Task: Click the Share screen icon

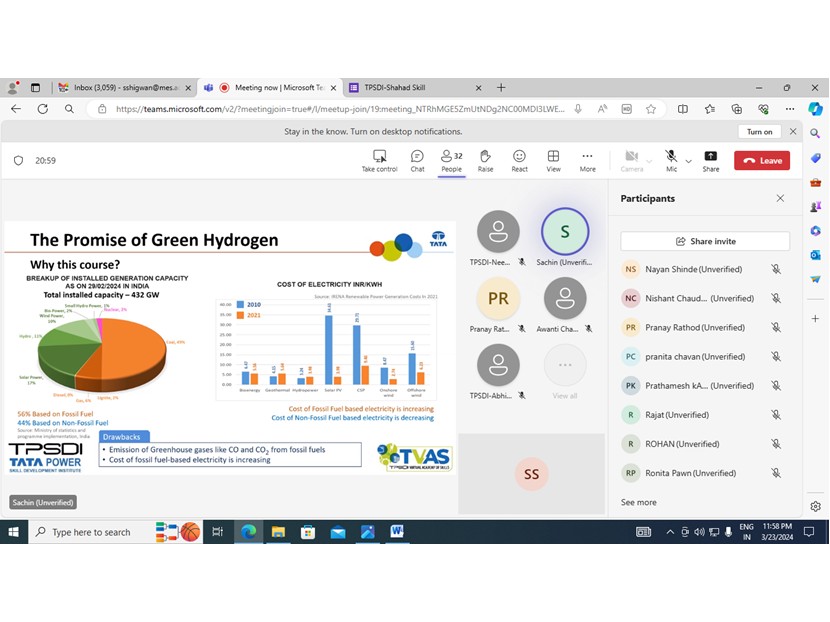Action: 710,160
